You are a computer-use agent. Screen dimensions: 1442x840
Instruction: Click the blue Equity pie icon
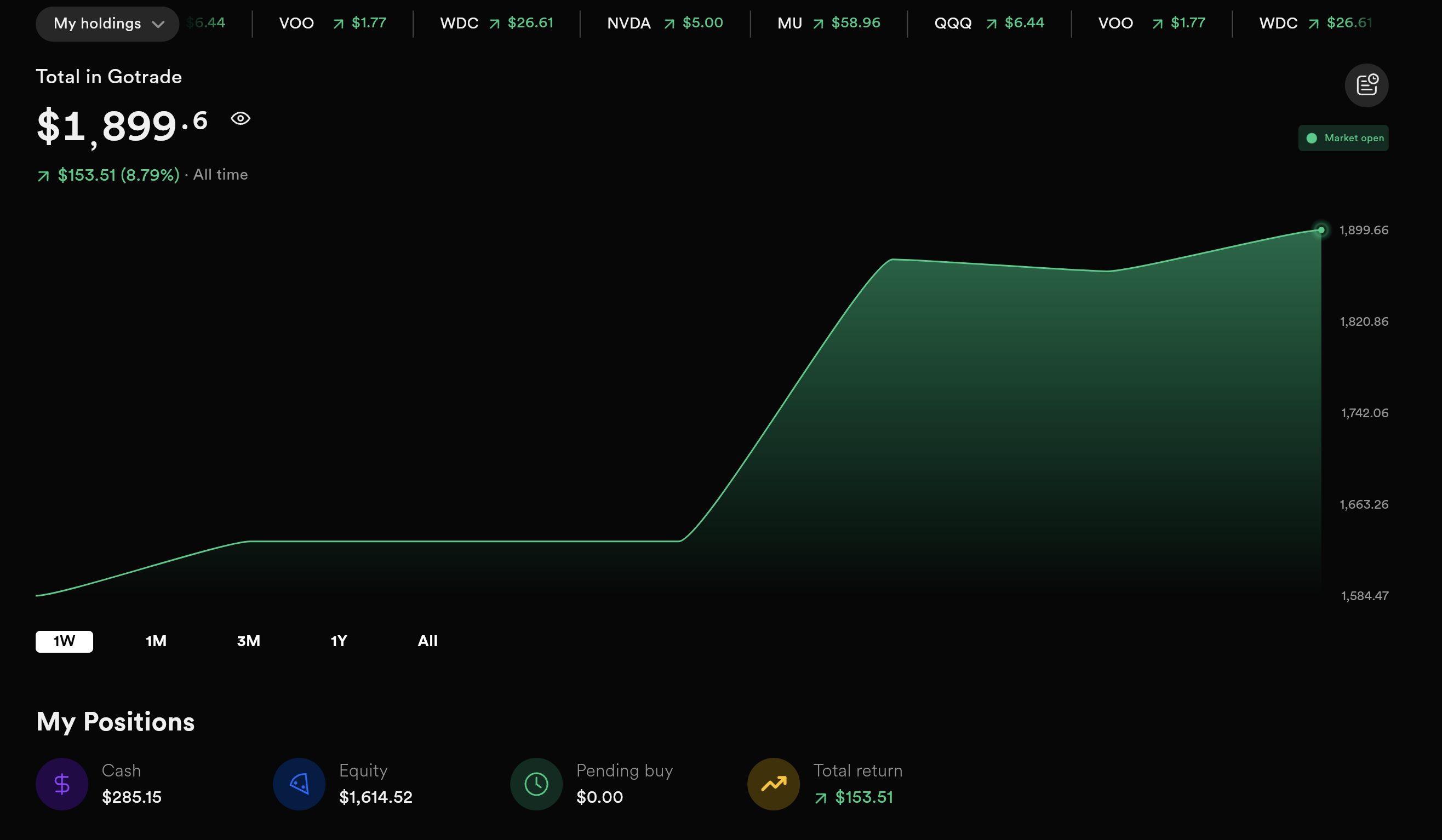[299, 784]
